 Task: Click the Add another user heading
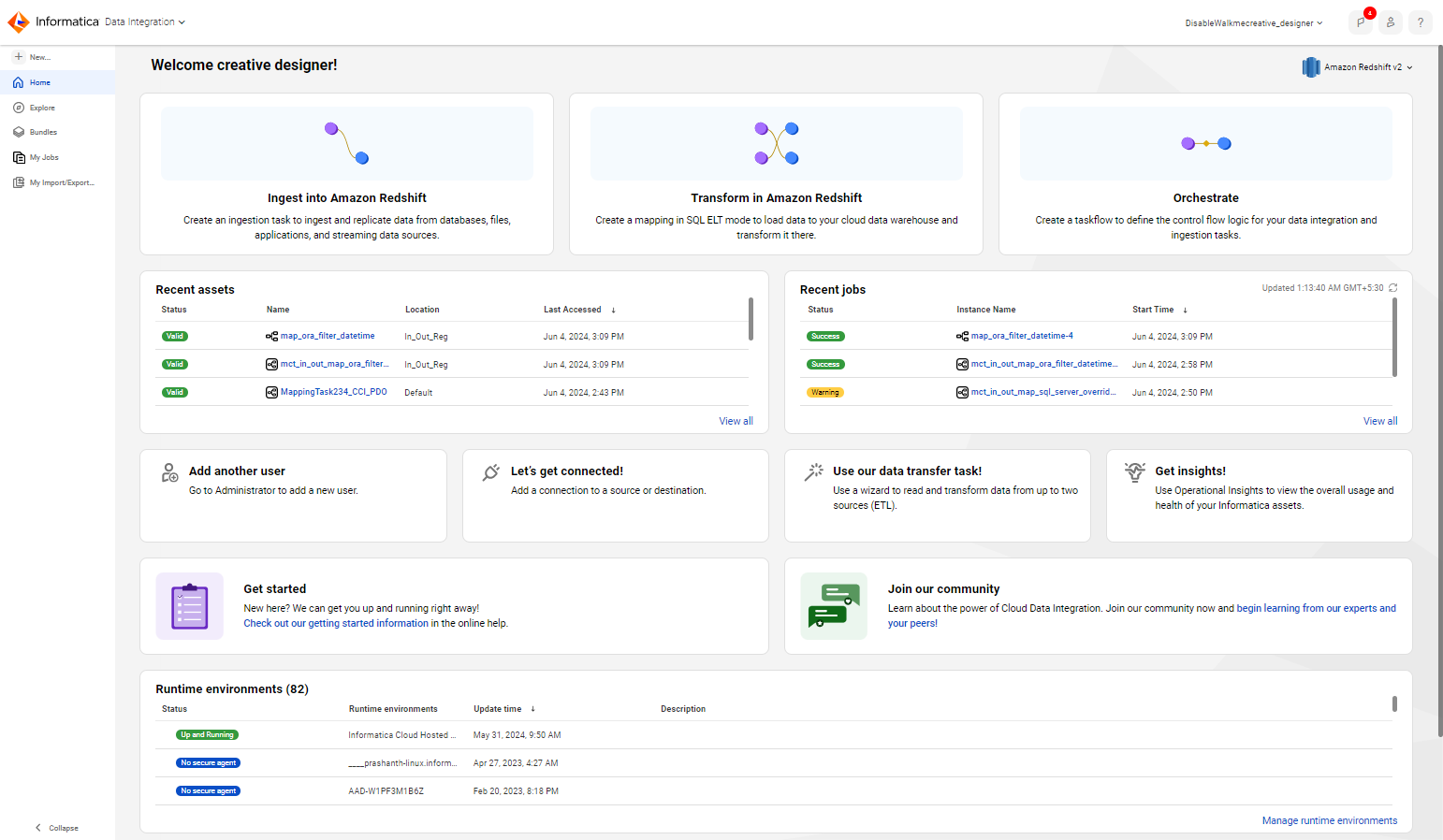coord(237,471)
